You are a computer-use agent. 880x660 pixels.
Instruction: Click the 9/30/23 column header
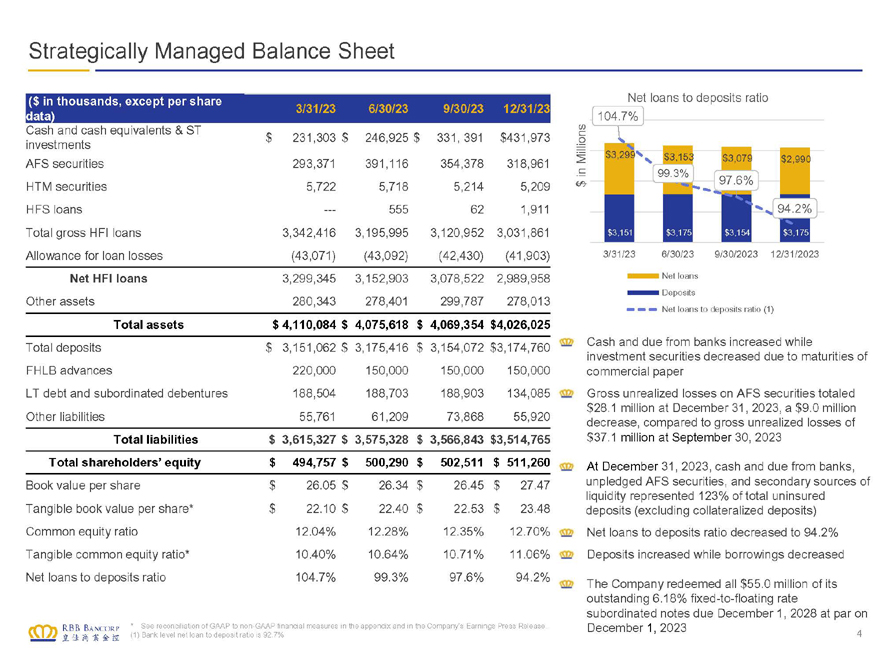coord(463,109)
